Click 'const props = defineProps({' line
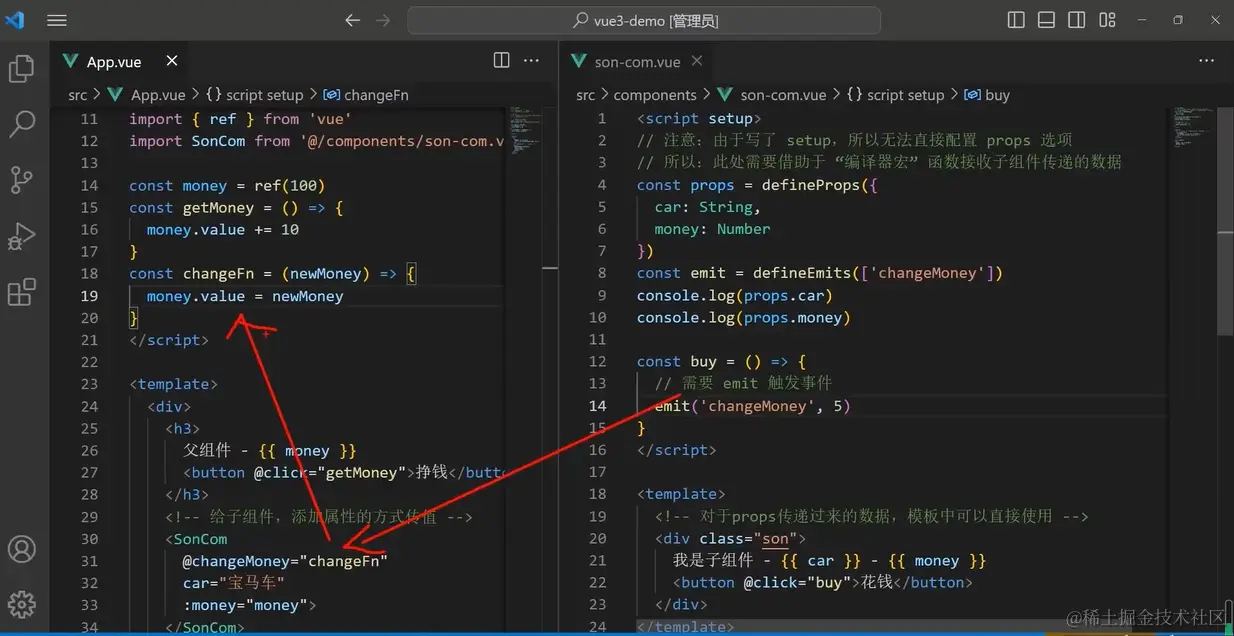 pos(756,185)
